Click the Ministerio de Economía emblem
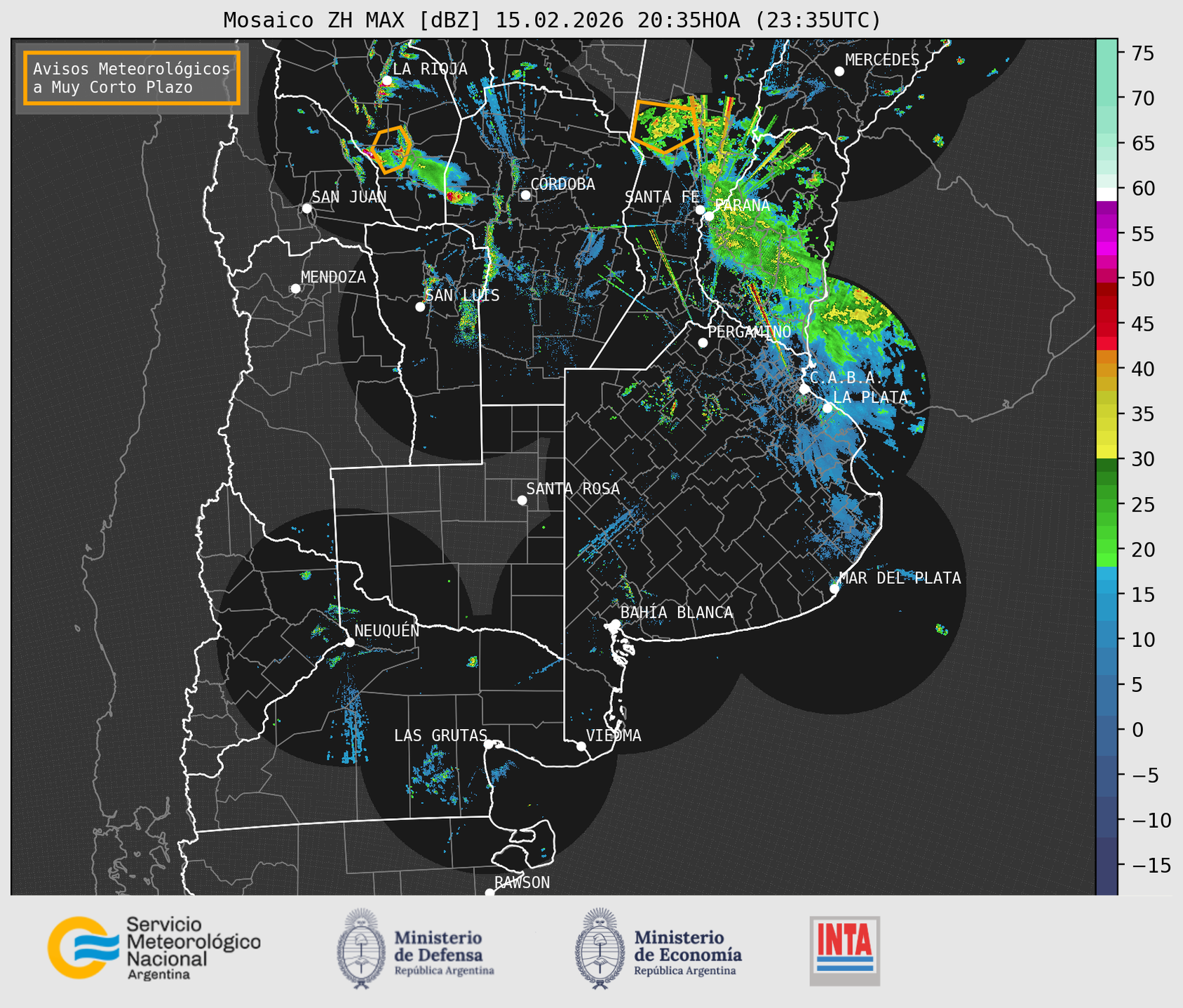The width and height of the screenshot is (1183, 1008). click(x=600, y=948)
